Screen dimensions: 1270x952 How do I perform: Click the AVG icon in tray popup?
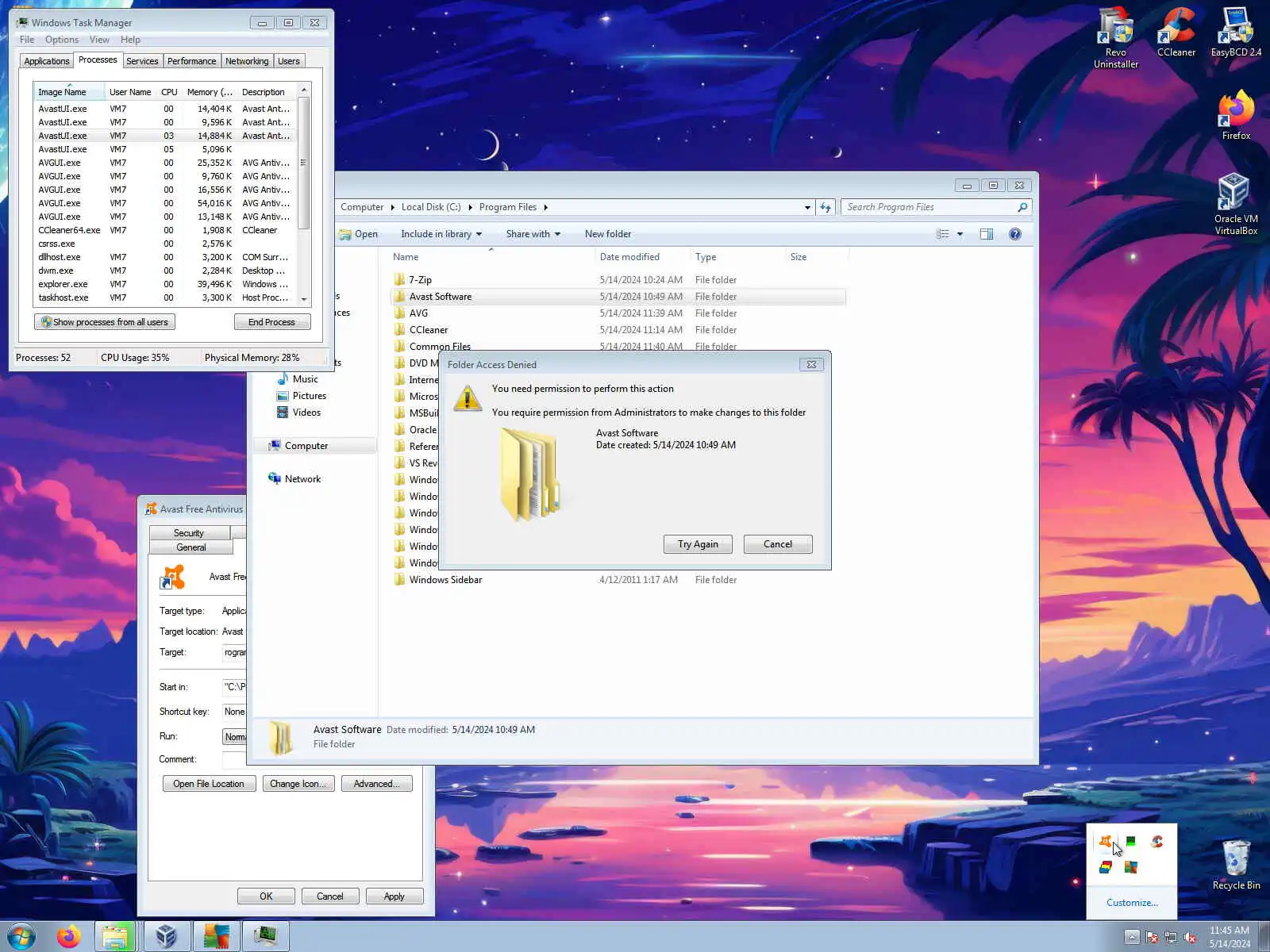(1131, 867)
